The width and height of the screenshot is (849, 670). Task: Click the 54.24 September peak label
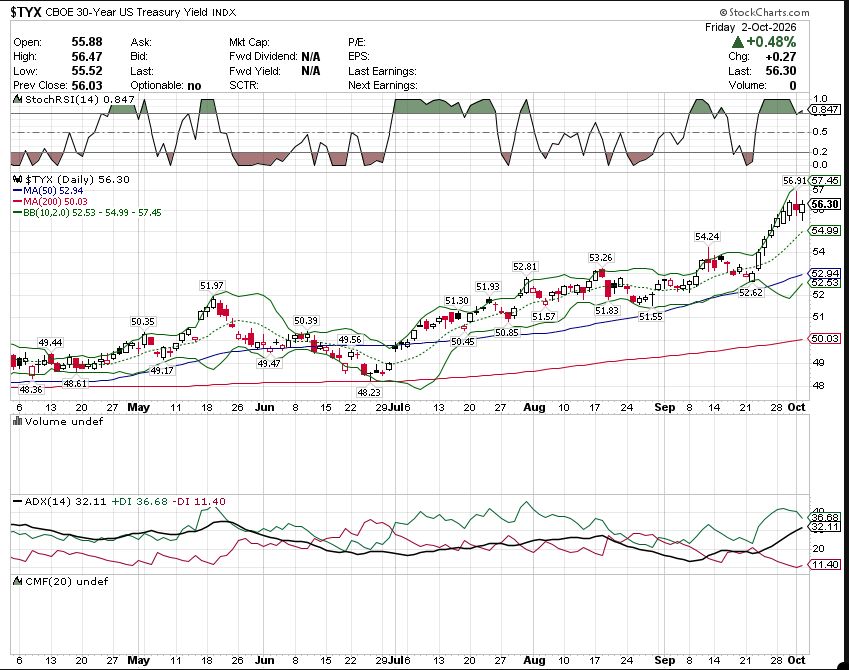click(x=707, y=237)
